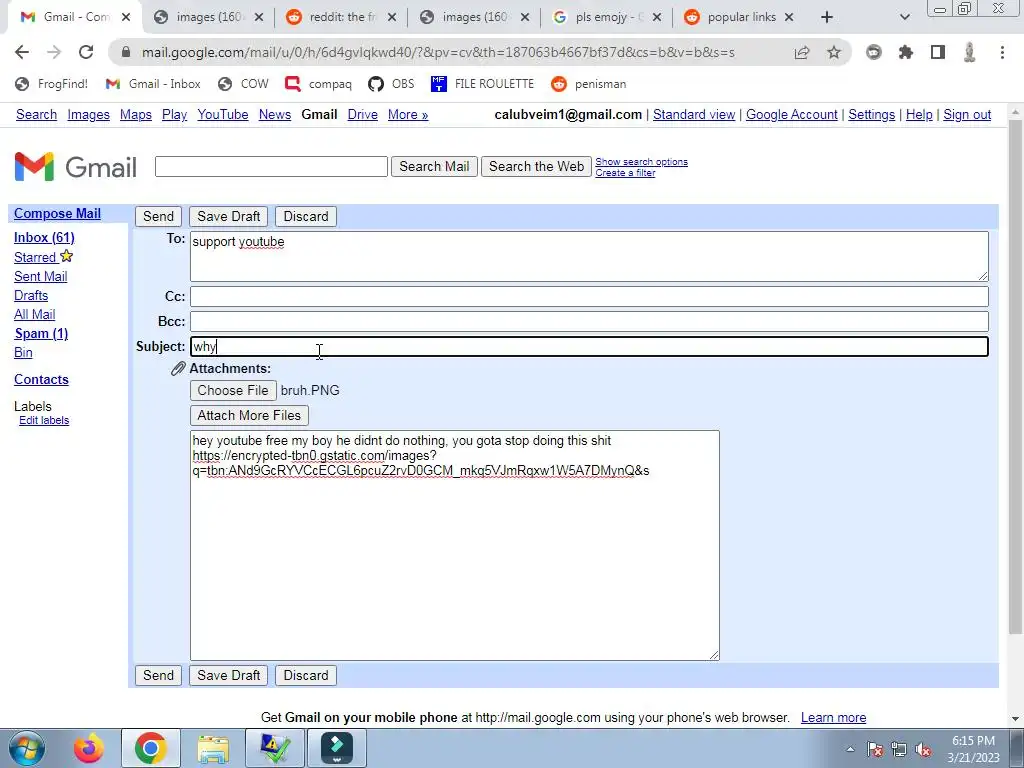Screen dimensions: 1024x768
Task: Click the attachments paperclip icon
Action: tap(178, 369)
